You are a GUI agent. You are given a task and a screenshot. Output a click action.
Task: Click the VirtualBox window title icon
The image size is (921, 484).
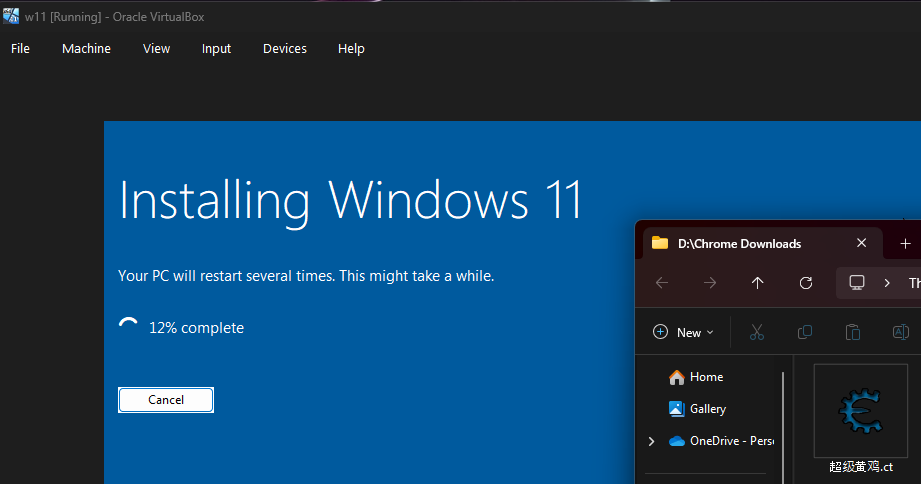point(11,16)
